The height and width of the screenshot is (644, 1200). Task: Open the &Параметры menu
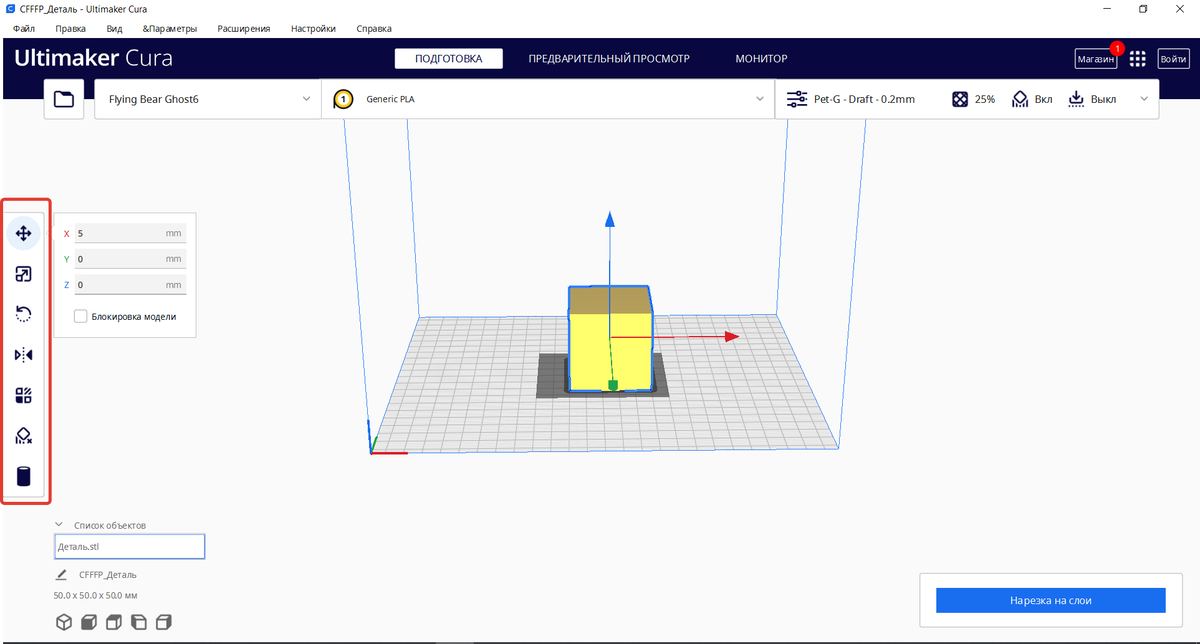point(169,29)
